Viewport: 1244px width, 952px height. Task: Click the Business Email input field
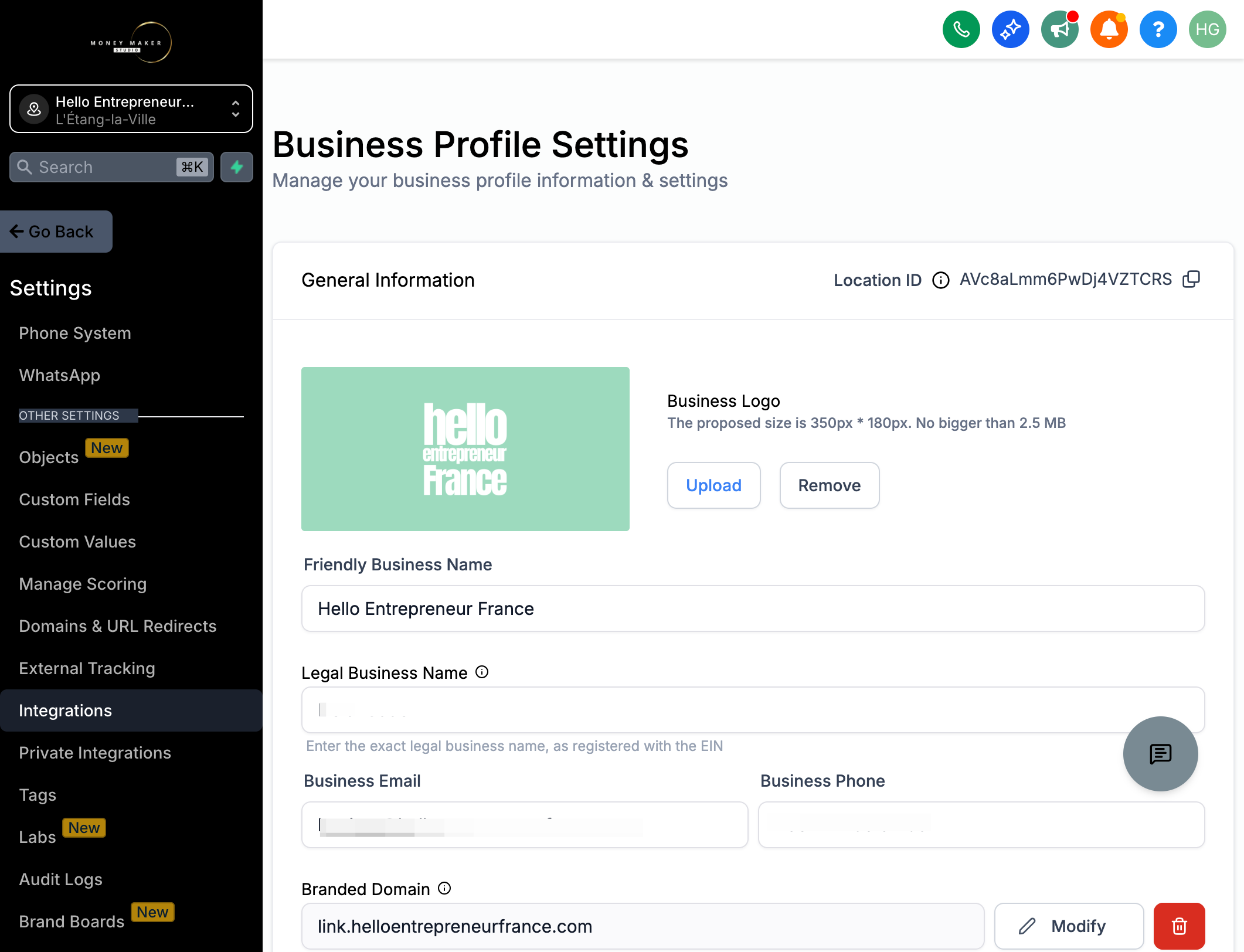pyautogui.click(x=525, y=825)
